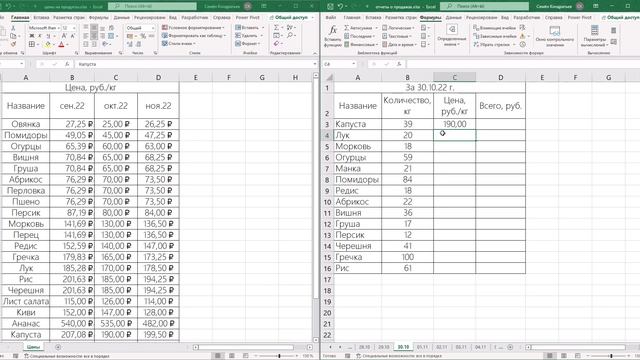Click the Borders icon in Font group

32,44
